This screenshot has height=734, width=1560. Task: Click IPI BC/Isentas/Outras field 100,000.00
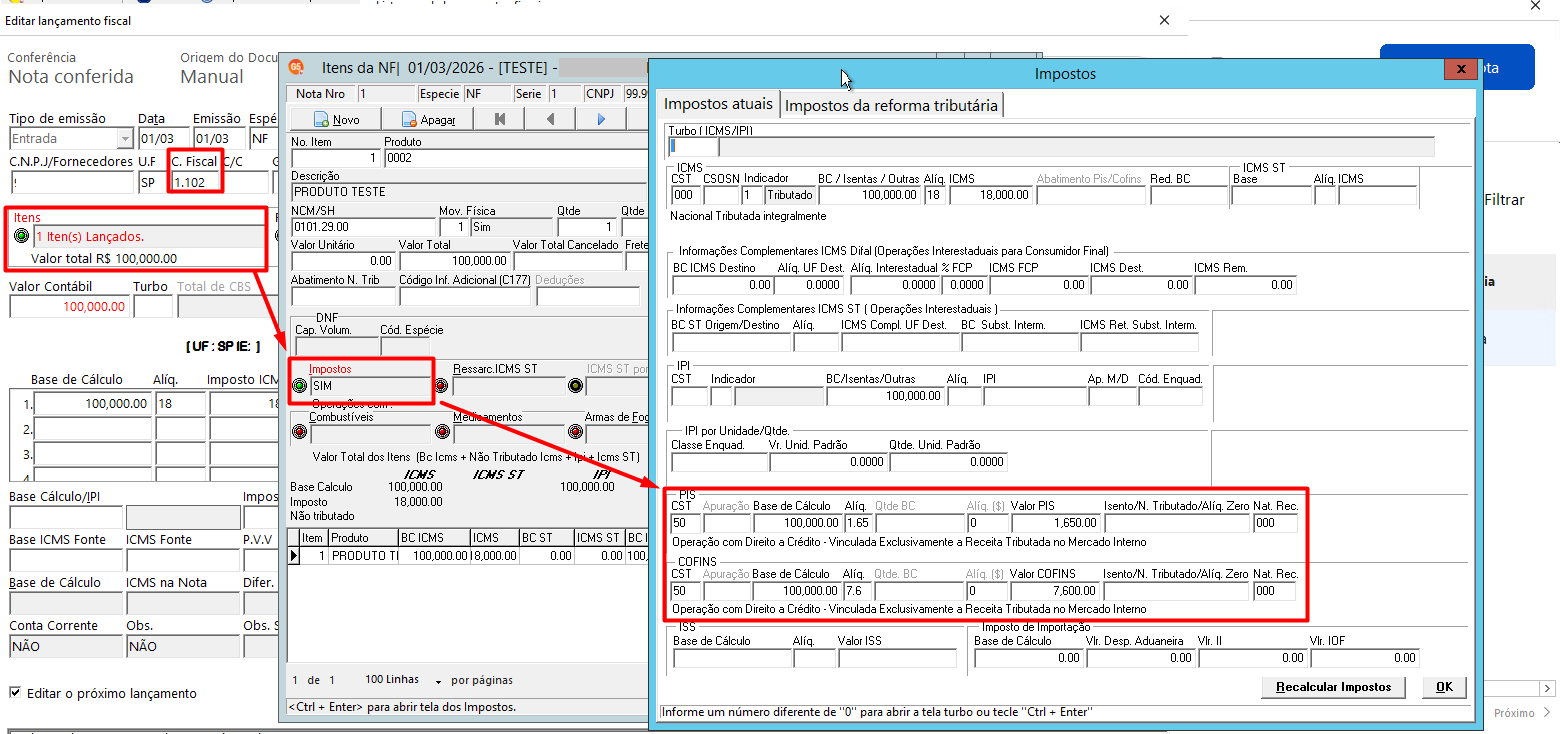tap(886, 396)
